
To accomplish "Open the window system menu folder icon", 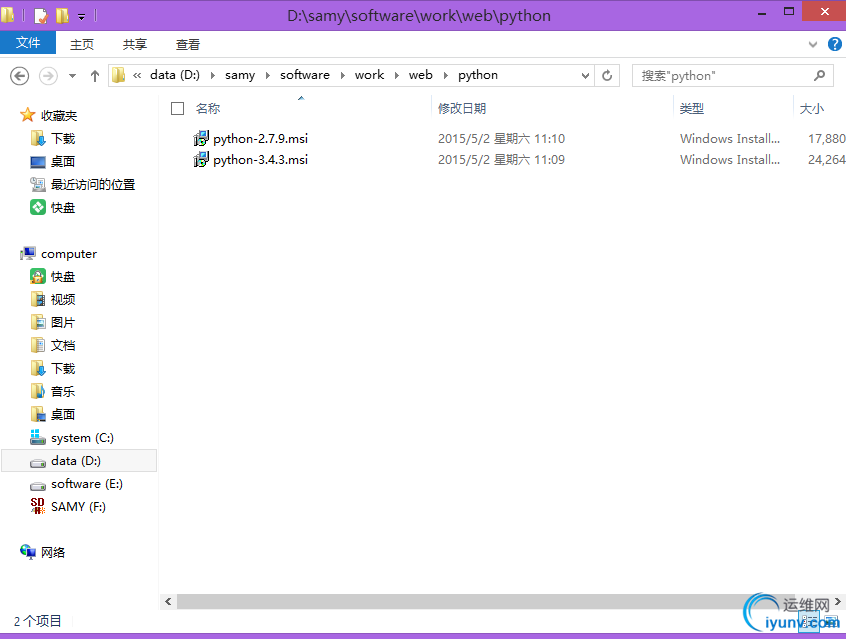I will point(8,15).
